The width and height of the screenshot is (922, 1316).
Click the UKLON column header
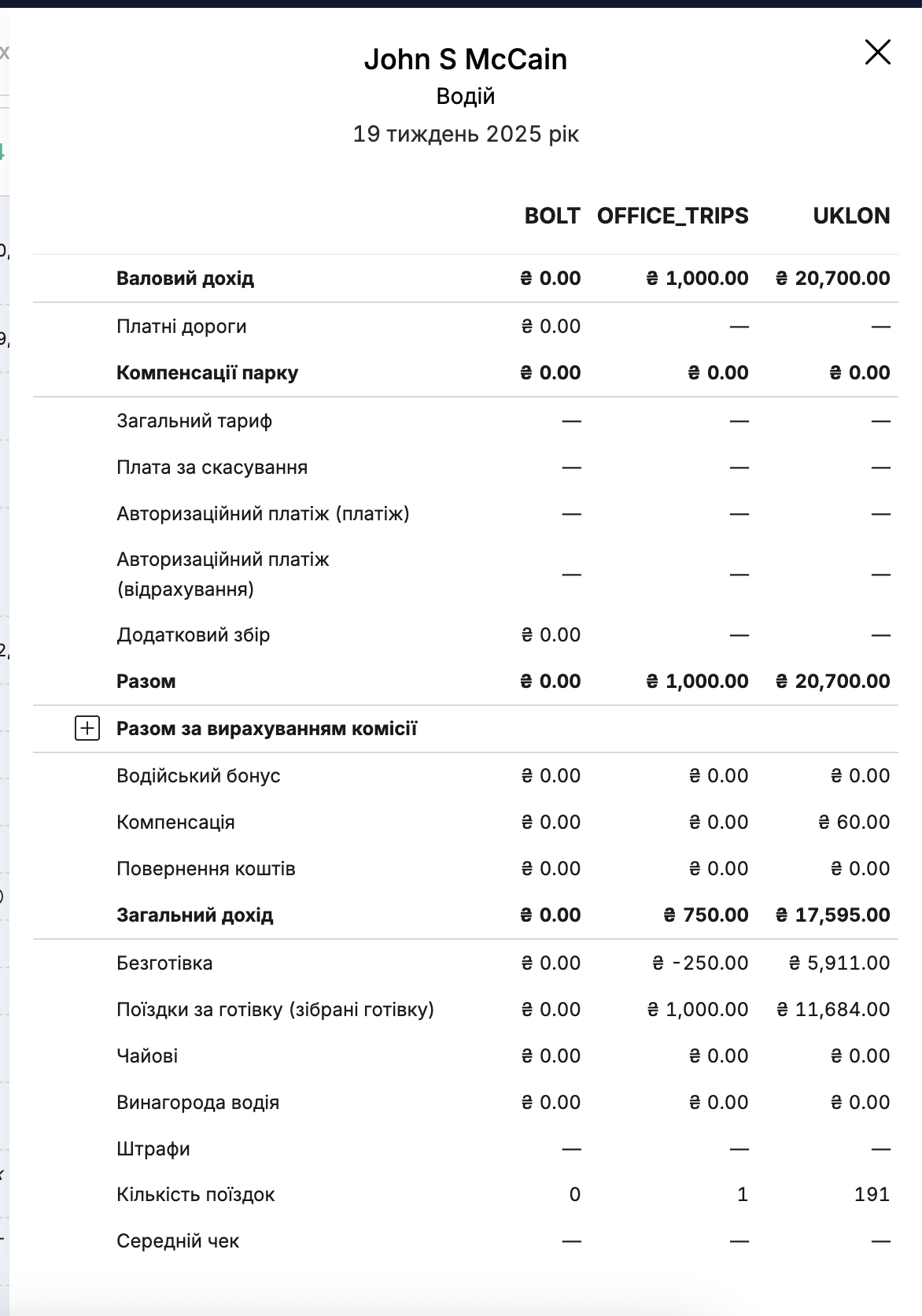pos(851,216)
